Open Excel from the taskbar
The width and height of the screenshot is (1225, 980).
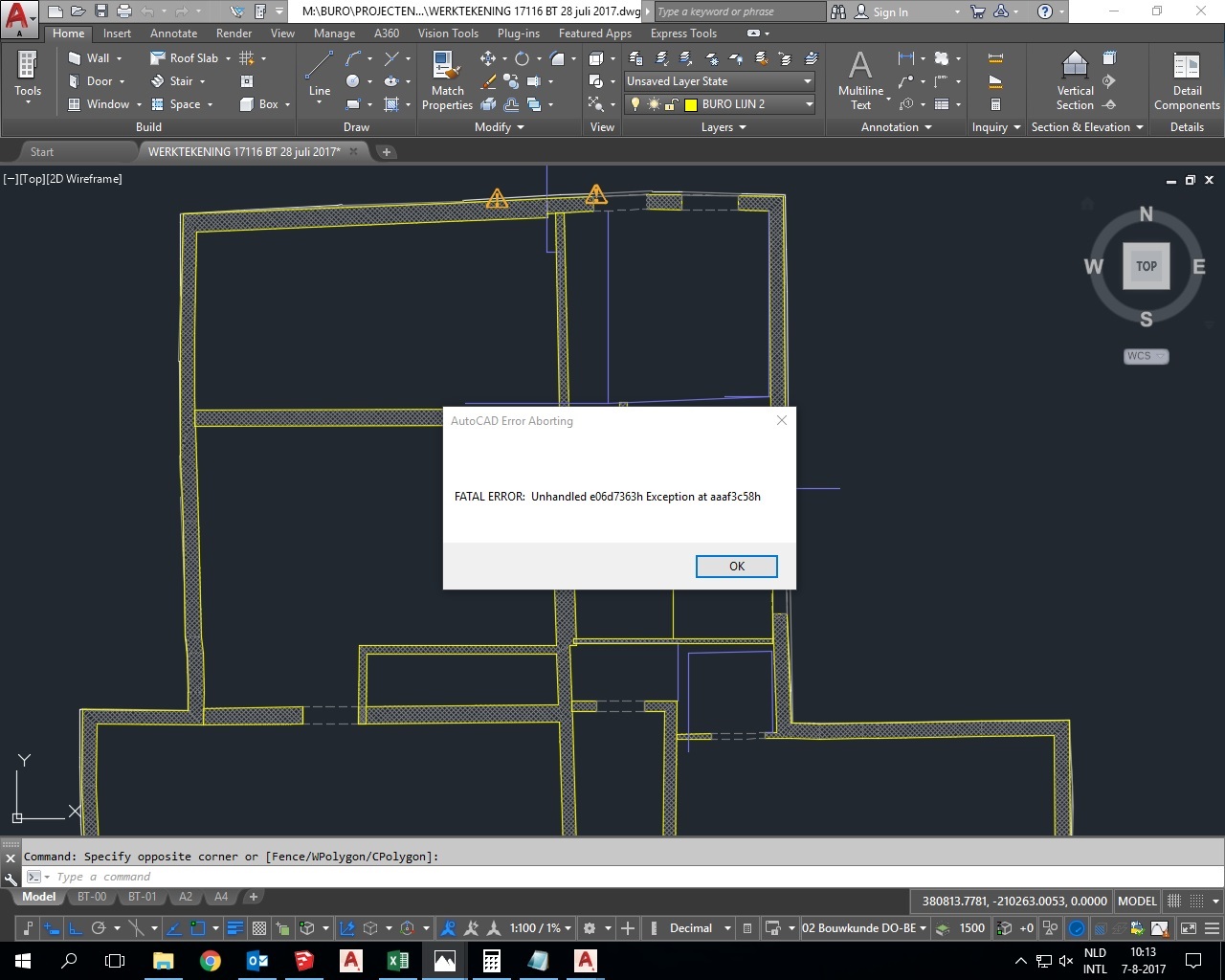coord(397,961)
